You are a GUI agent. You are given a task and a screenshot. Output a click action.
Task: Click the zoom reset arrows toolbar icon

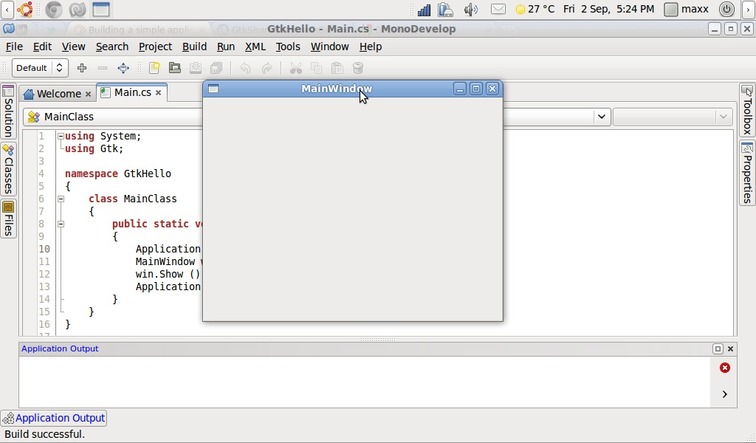(123, 68)
